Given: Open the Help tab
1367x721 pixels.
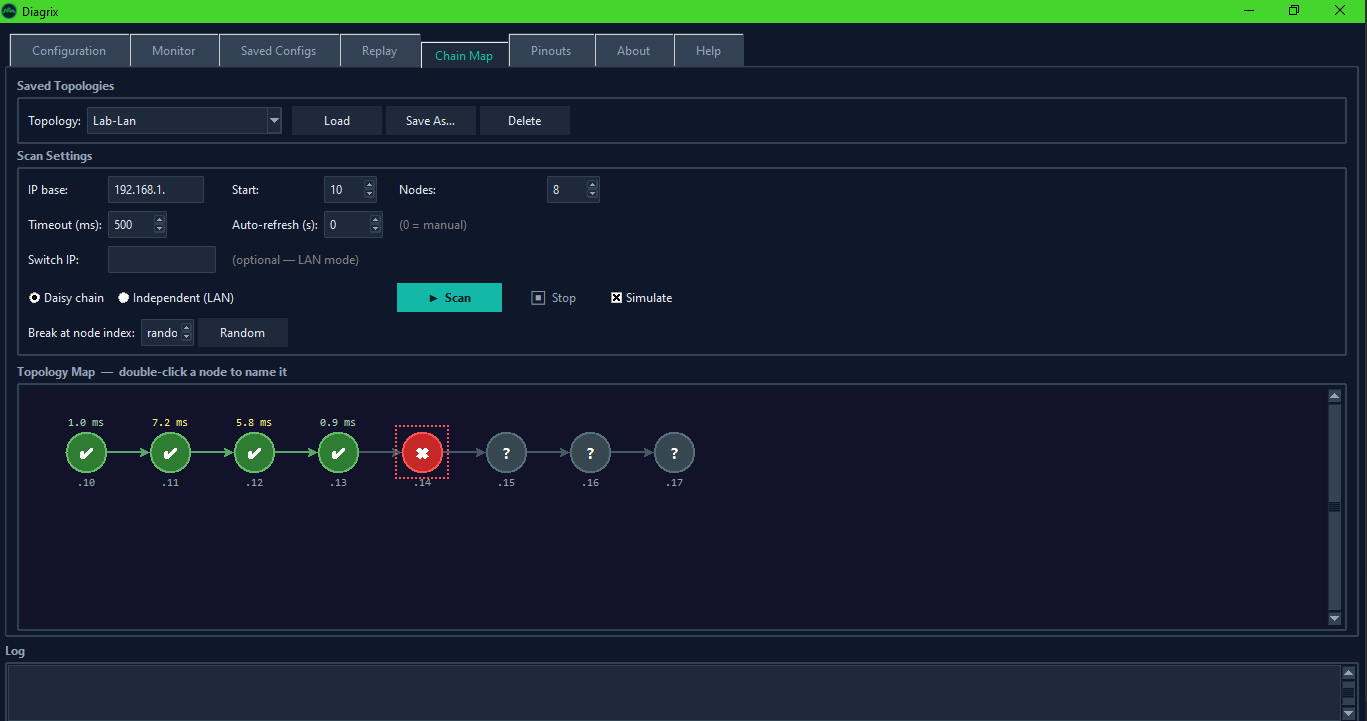Looking at the screenshot, I should tap(708, 51).
